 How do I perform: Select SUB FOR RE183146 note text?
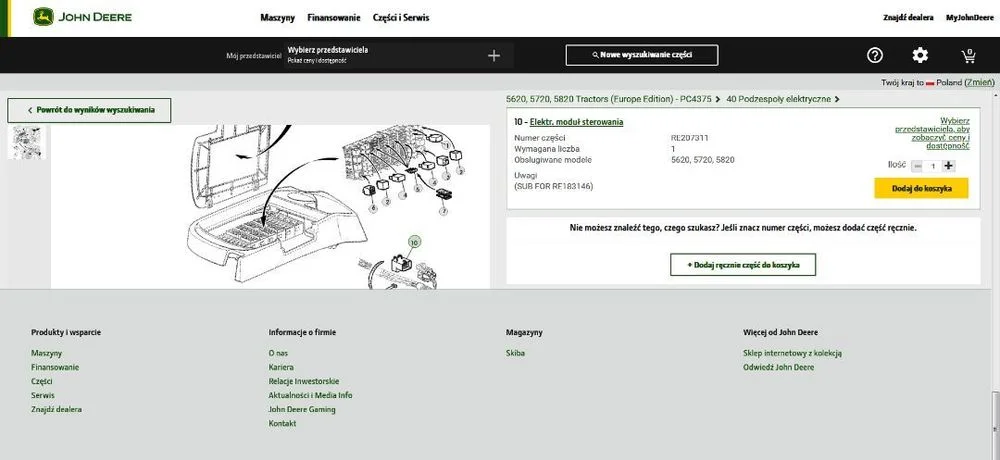pos(554,186)
